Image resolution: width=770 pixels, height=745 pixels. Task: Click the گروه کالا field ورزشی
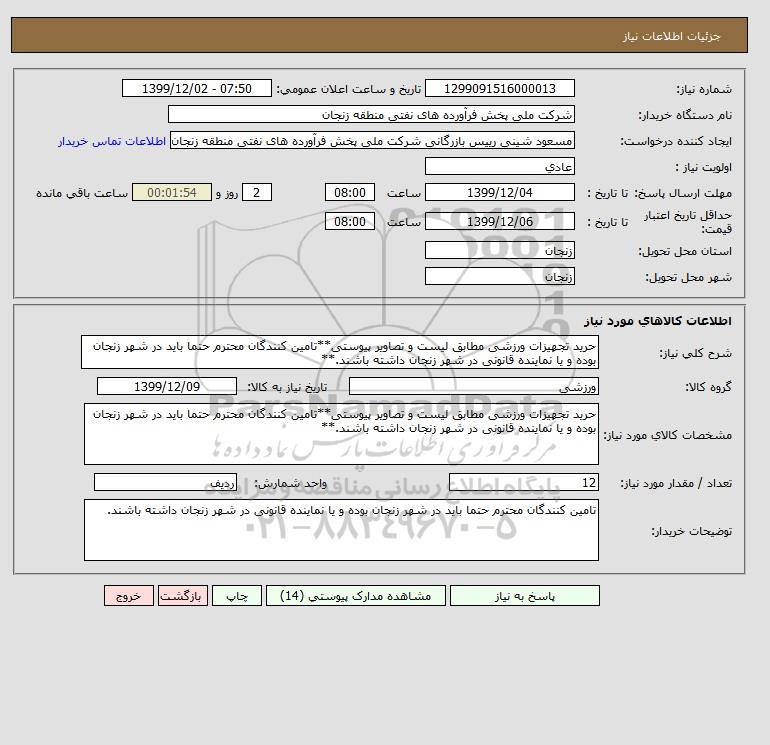[473, 386]
